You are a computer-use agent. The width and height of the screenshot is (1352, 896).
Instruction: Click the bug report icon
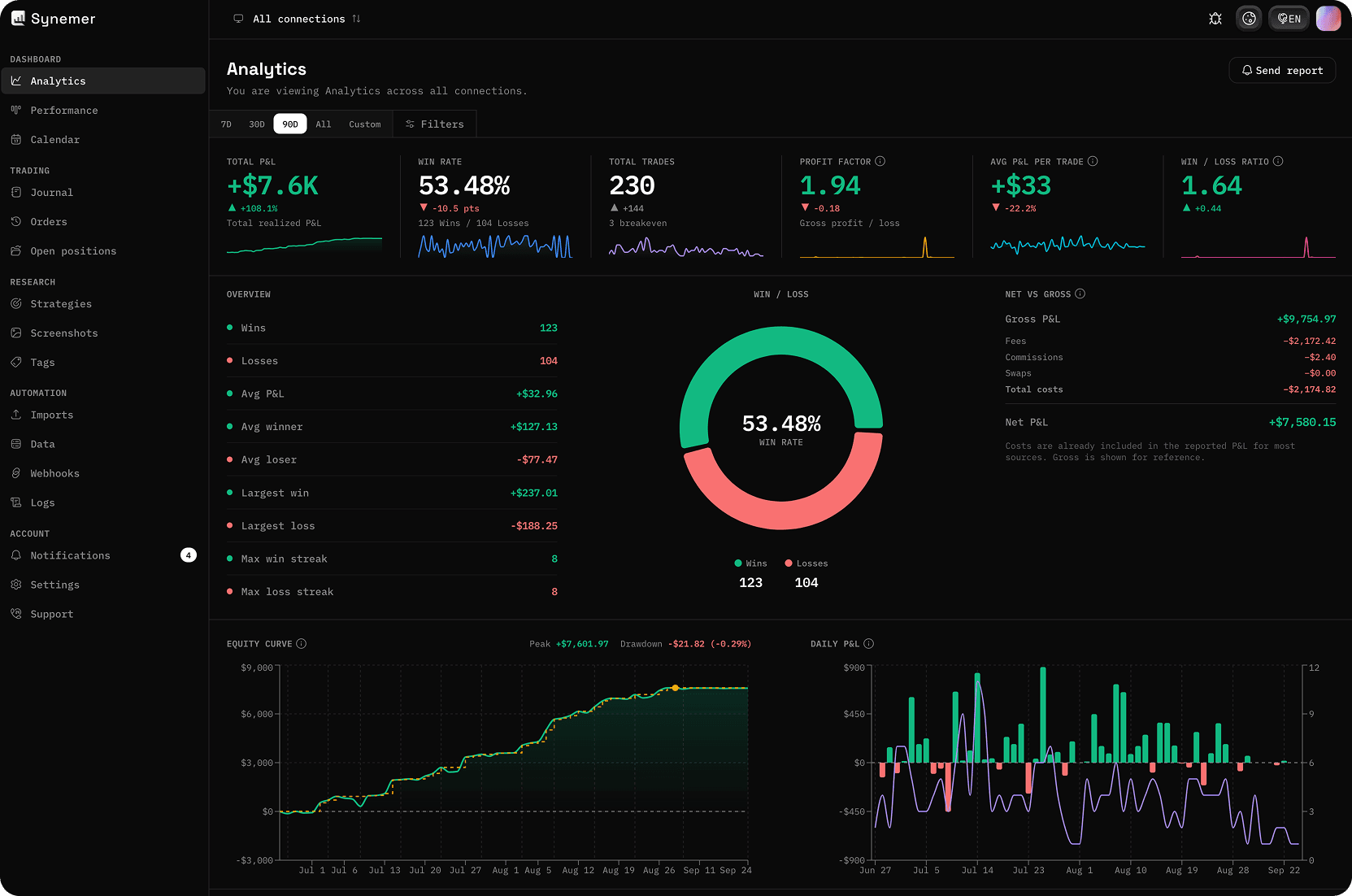pyautogui.click(x=1215, y=19)
